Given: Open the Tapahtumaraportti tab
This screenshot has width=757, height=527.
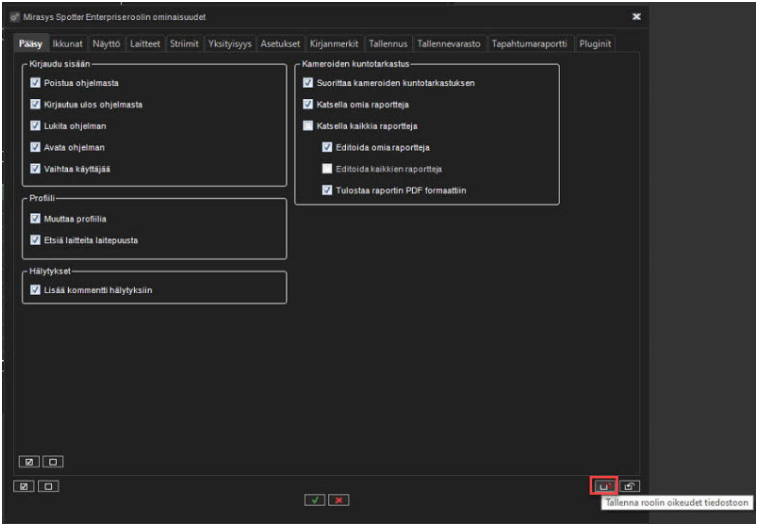Looking at the screenshot, I should coord(530,44).
